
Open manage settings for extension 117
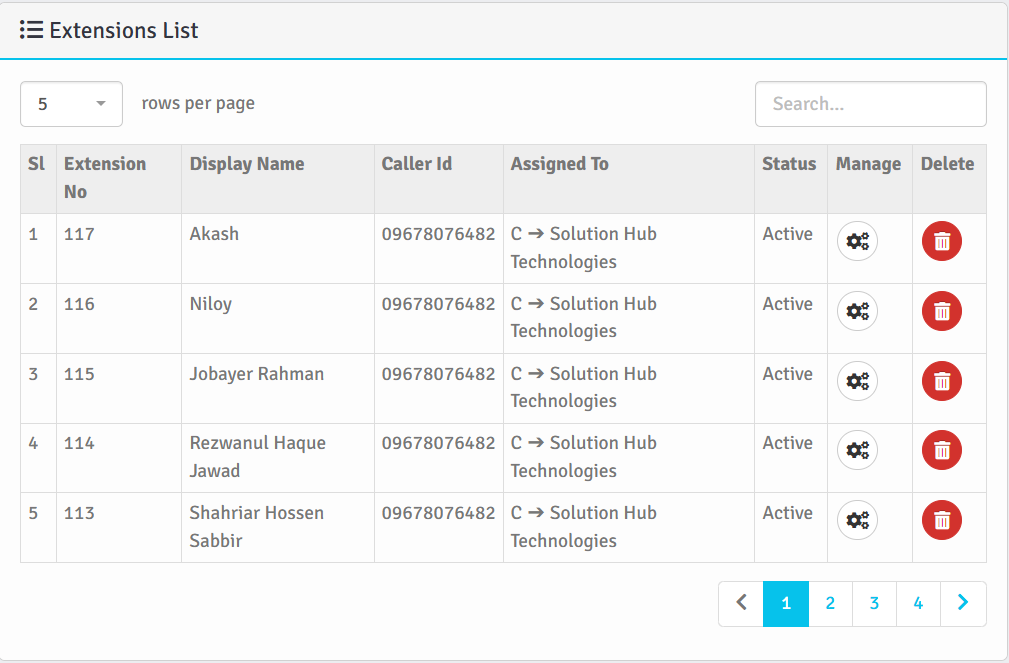click(857, 241)
